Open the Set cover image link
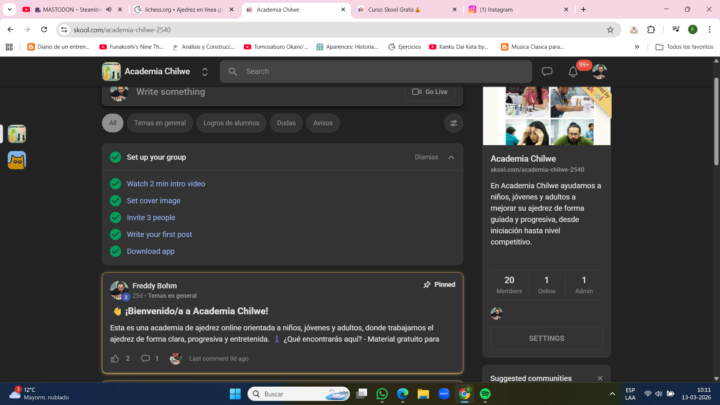720x405 pixels. point(153,201)
